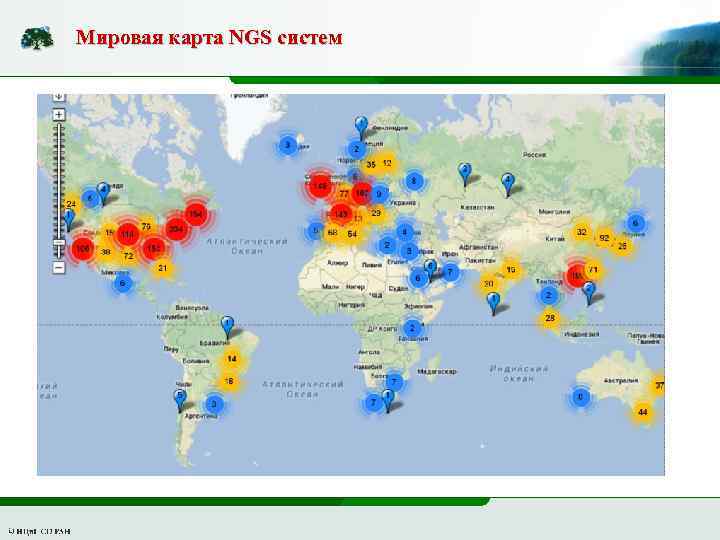Image resolution: width=720 pixels, height=540 pixels.
Task: Click the Монголия map label
Action: tap(554, 212)
